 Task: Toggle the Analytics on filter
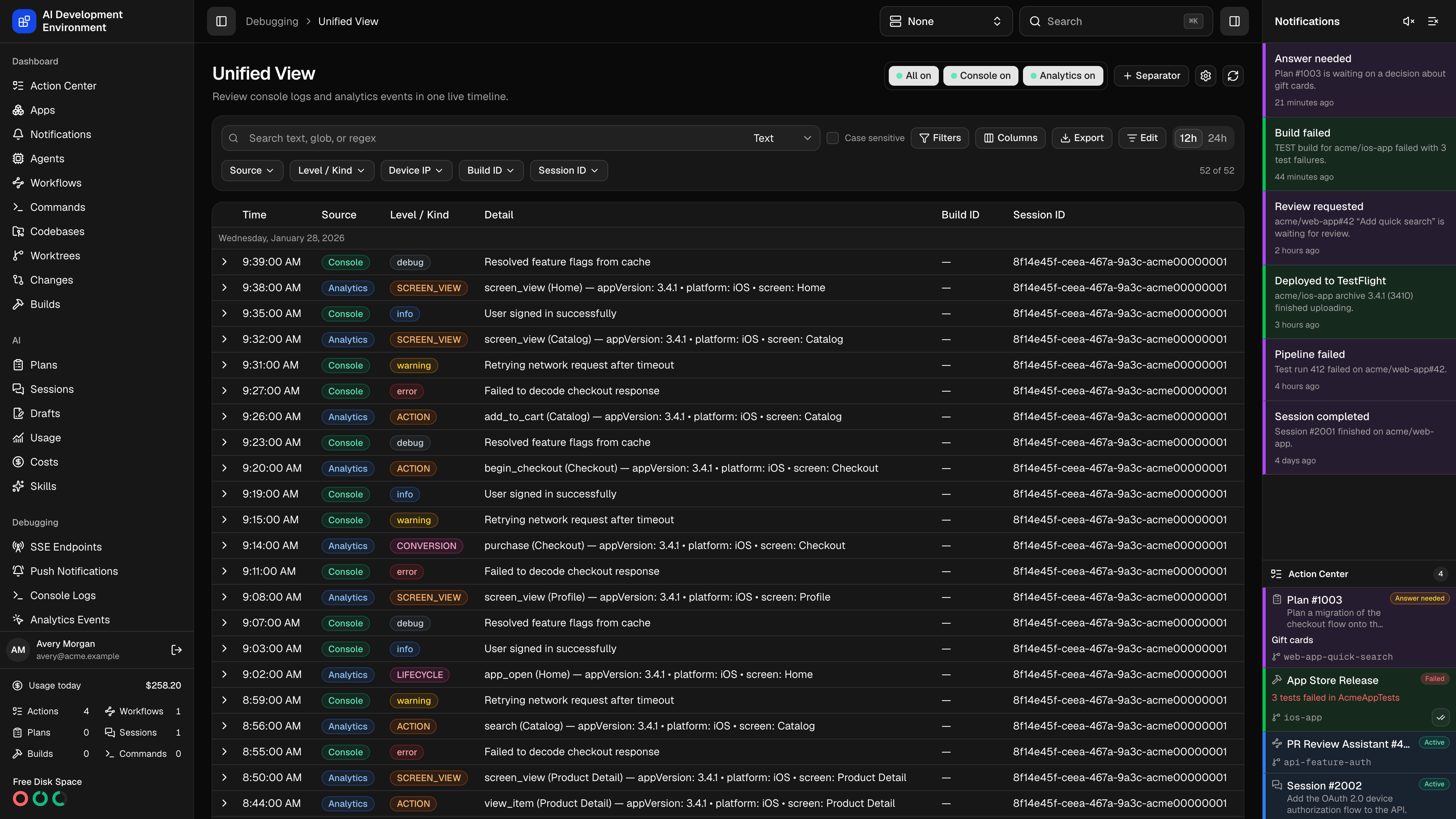[x=1062, y=76]
